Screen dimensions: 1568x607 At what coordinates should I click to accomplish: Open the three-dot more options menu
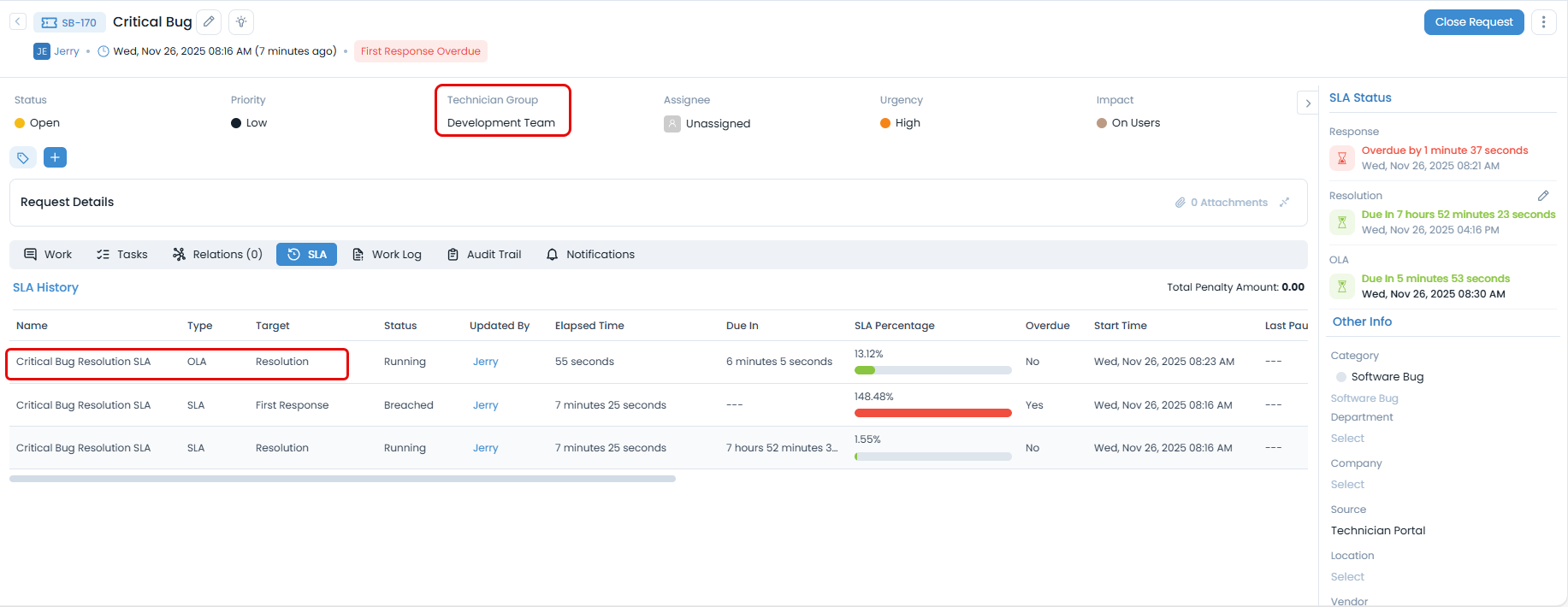pyautogui.click(x=1543, y=22)
